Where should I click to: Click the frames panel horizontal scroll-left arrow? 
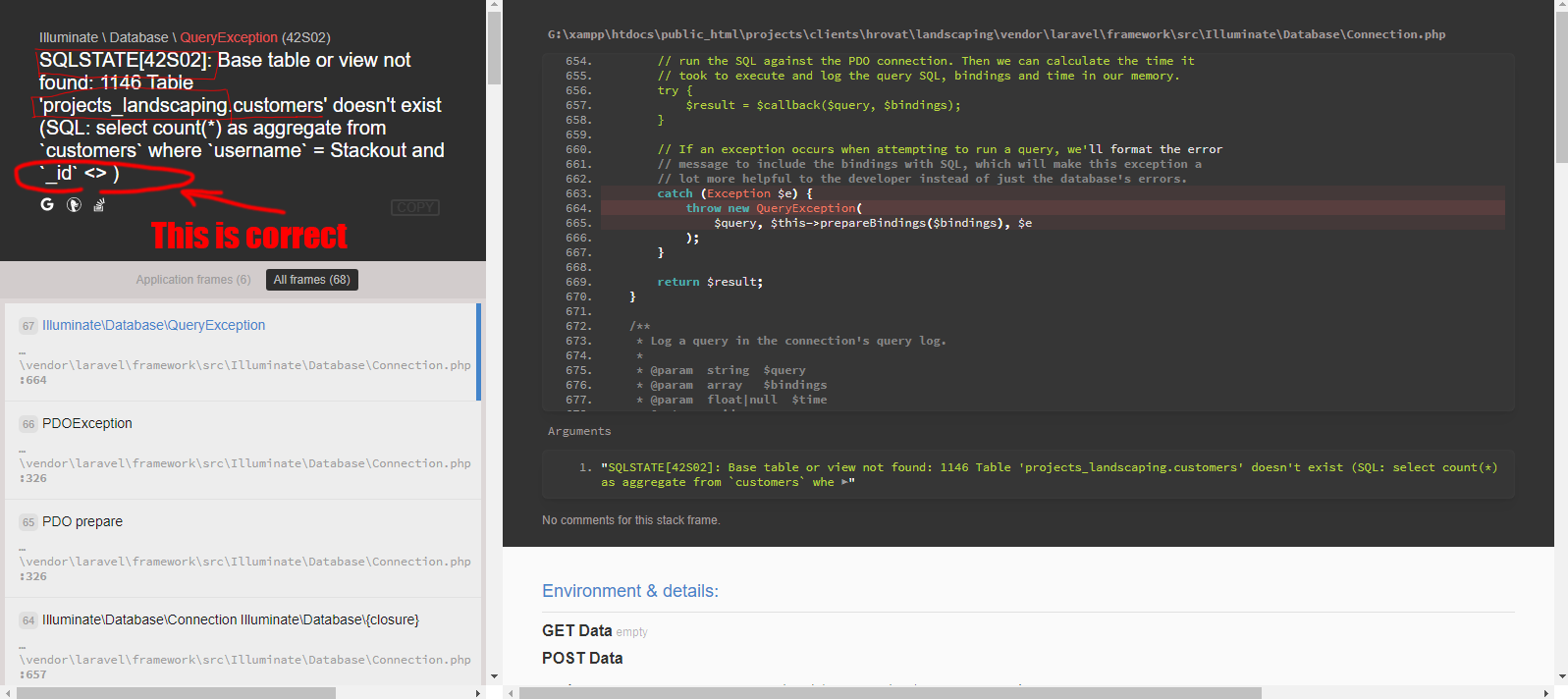coord(7,692)
